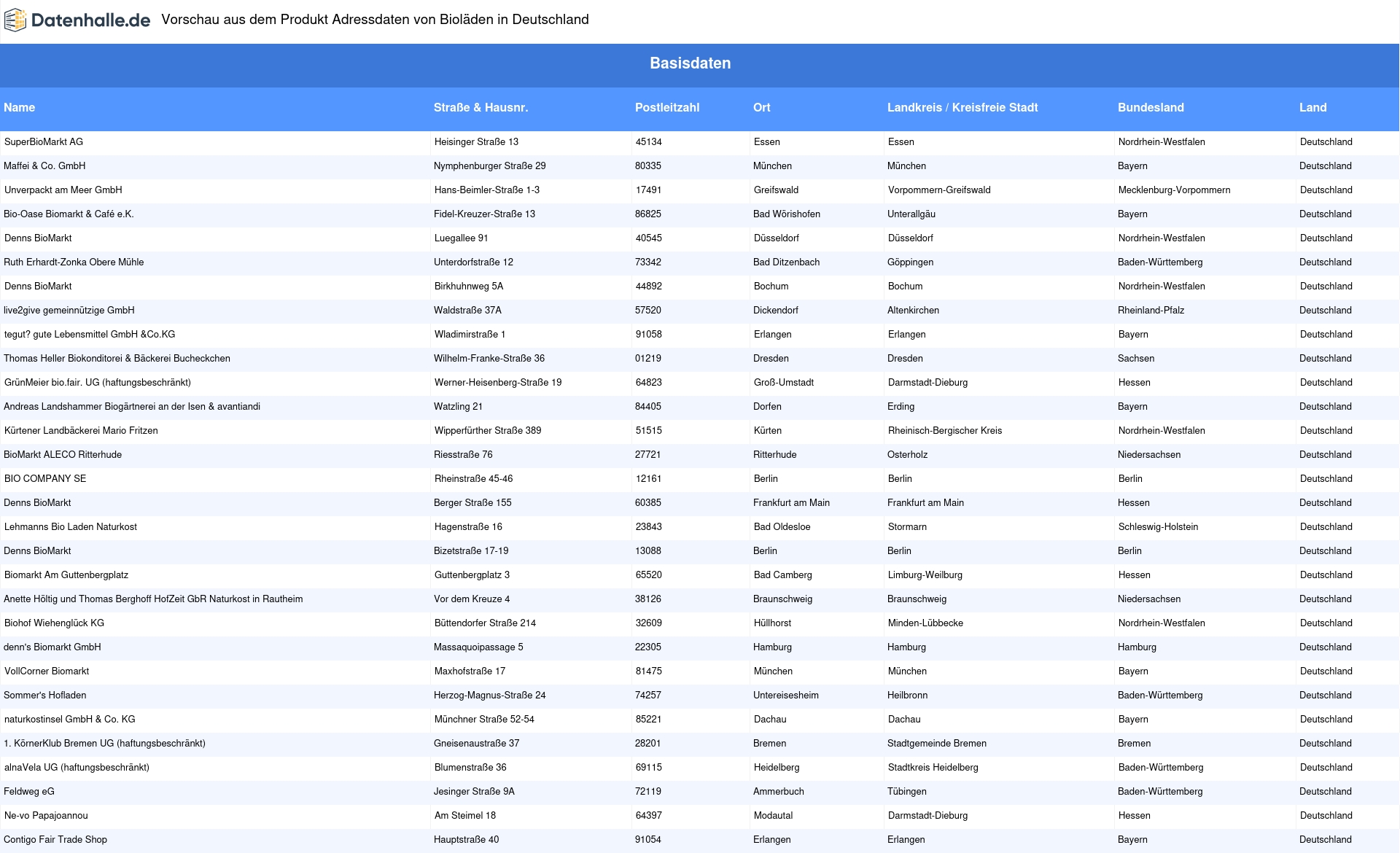
Task: Select Ruth Erhardt-Zonka Obere Mühle entry
Action: click(74, 262)
